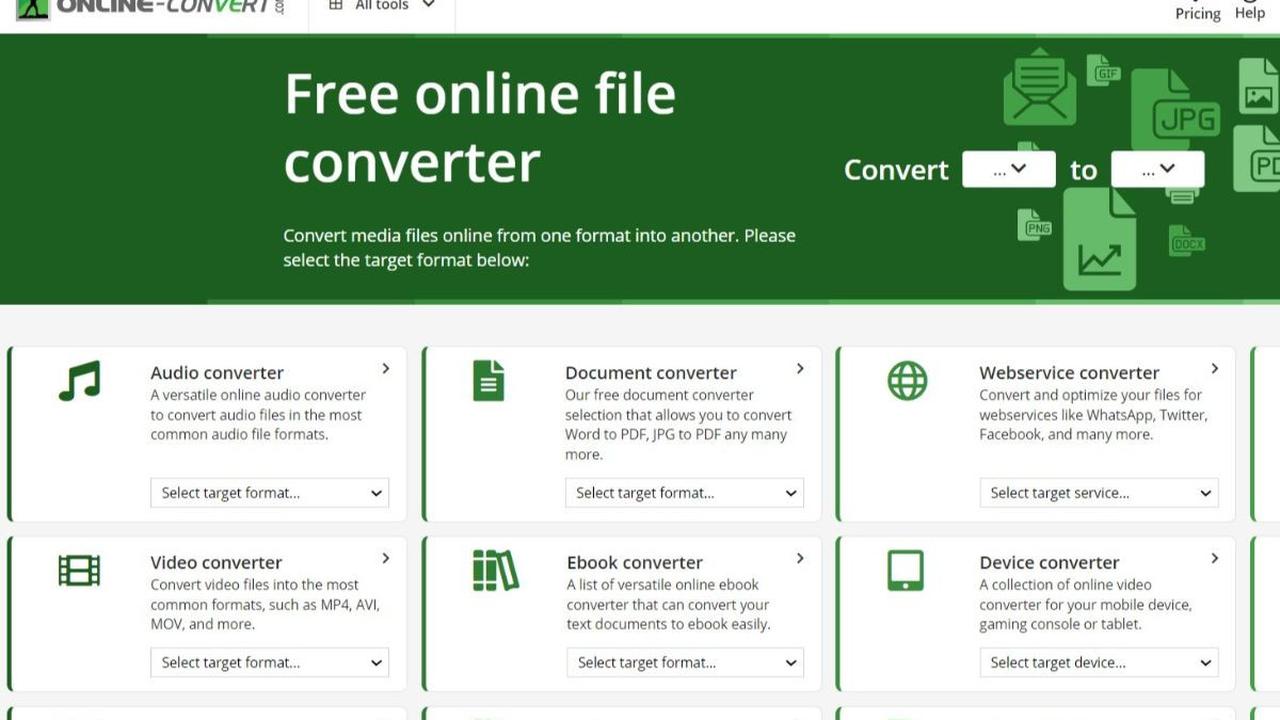Viewport: 1280px width, 720px height.
Task: Click the books Ebook converter icon
Action: pos(495,570)
